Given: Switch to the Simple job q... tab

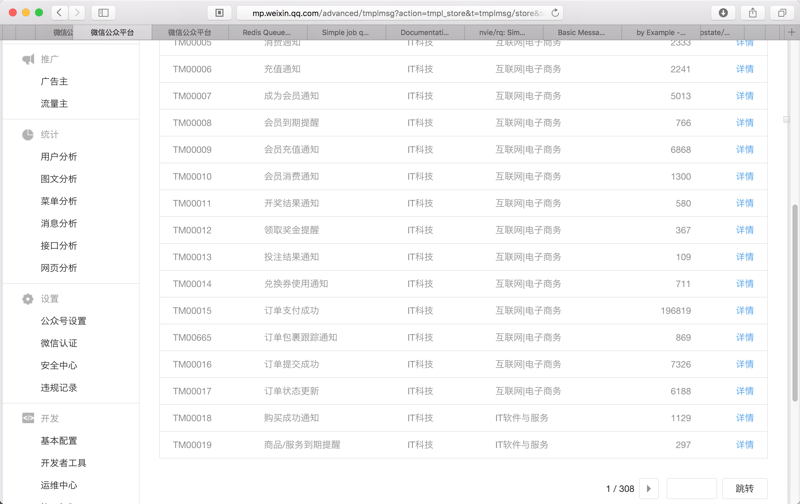Looking at the screenshot, I should click(x=345, y=32).
